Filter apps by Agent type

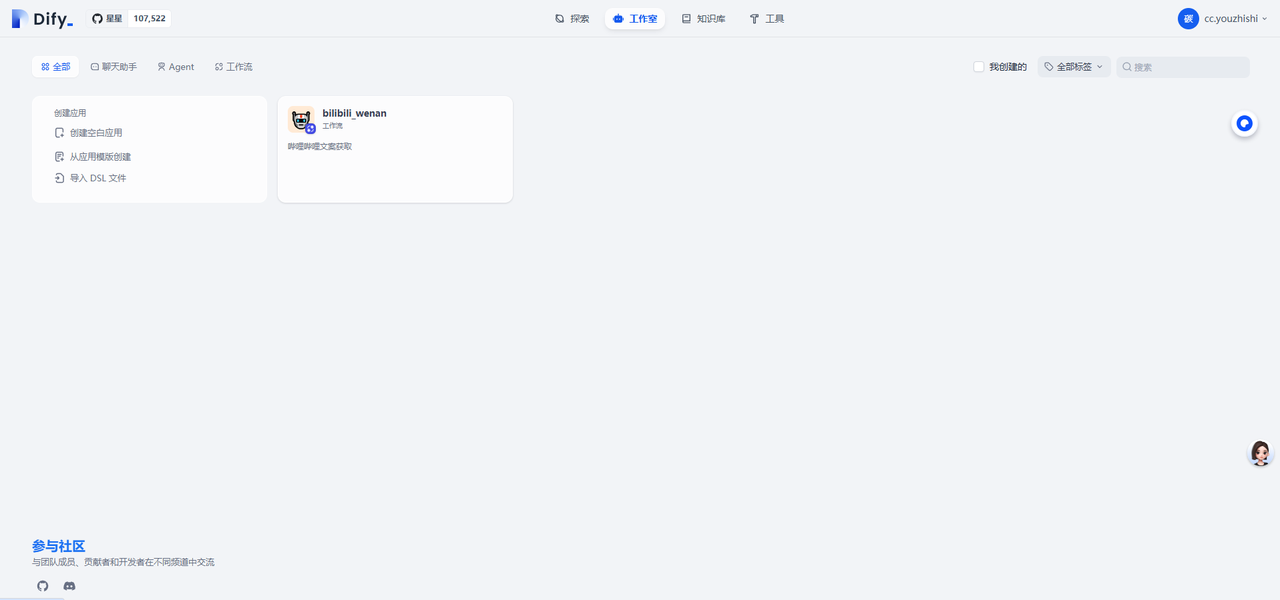point(175,67)
